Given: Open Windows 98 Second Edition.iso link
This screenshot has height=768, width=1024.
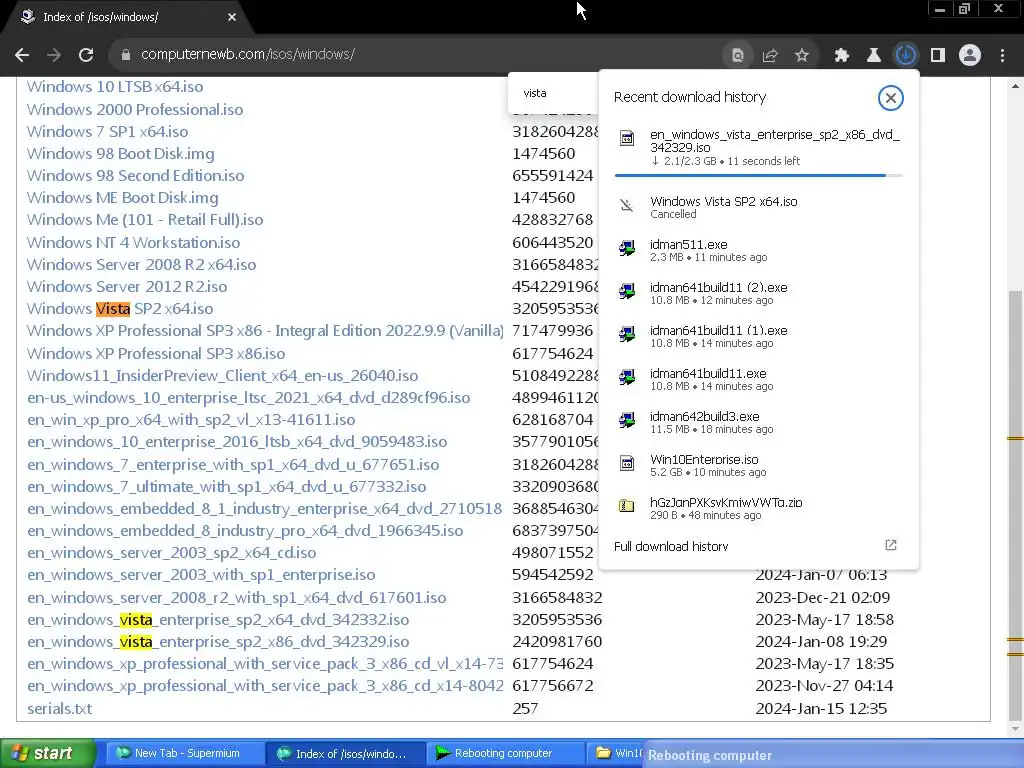Looking at the screenshot, I should (135, 176).
